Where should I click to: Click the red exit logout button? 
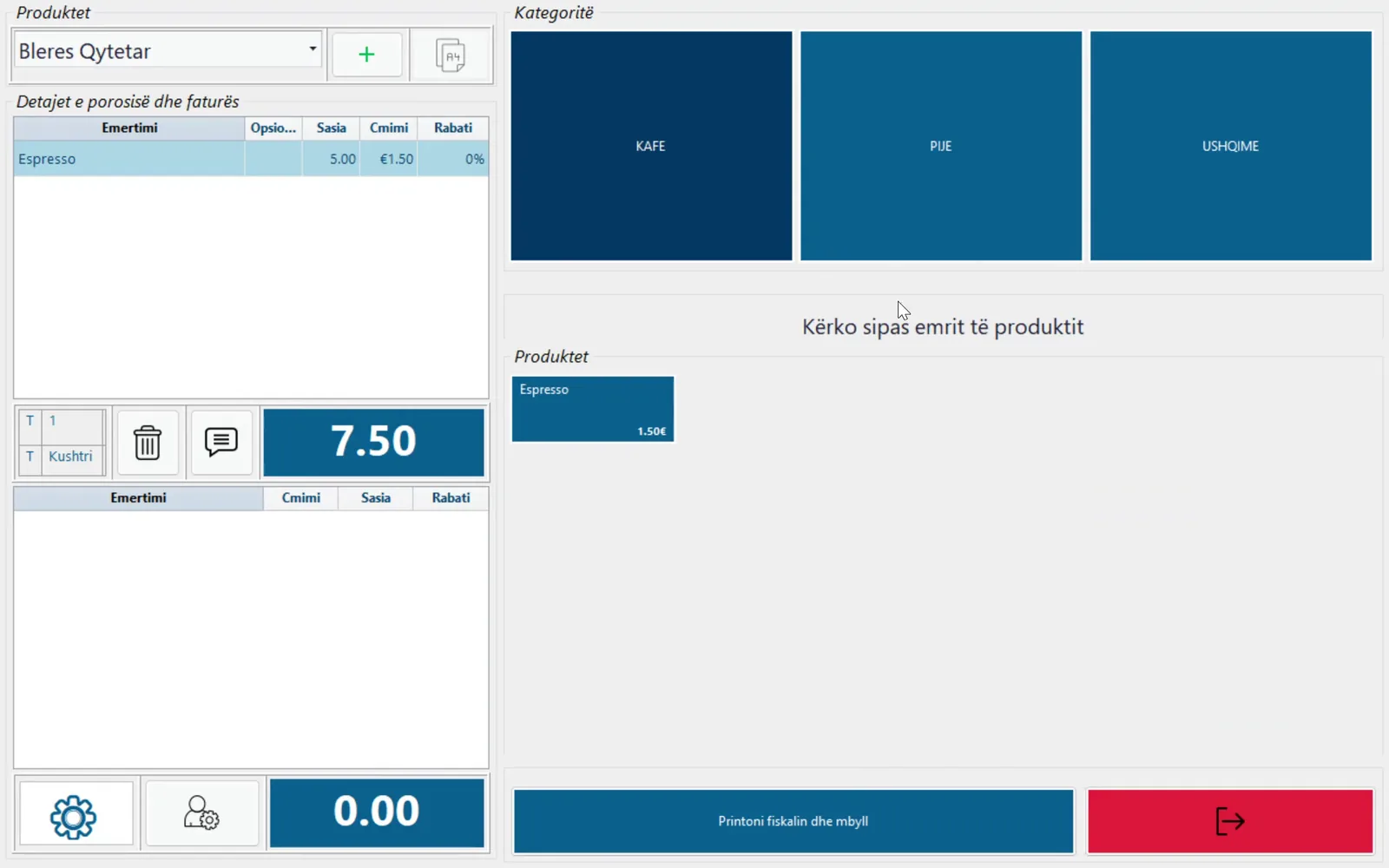click(1230, 821)
